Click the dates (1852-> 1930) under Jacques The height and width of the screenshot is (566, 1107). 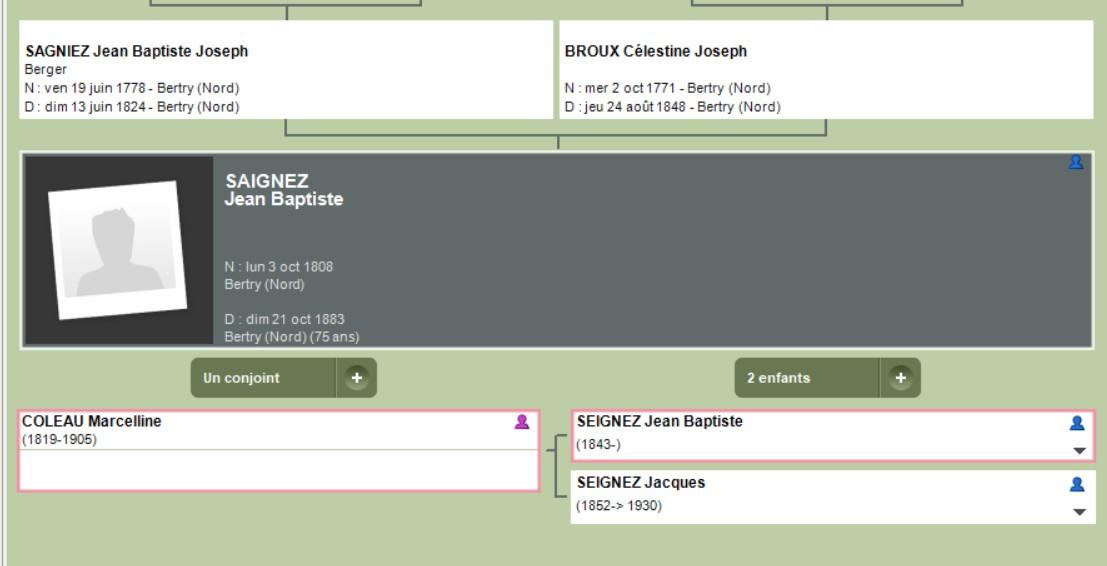[x=619, y=506]
